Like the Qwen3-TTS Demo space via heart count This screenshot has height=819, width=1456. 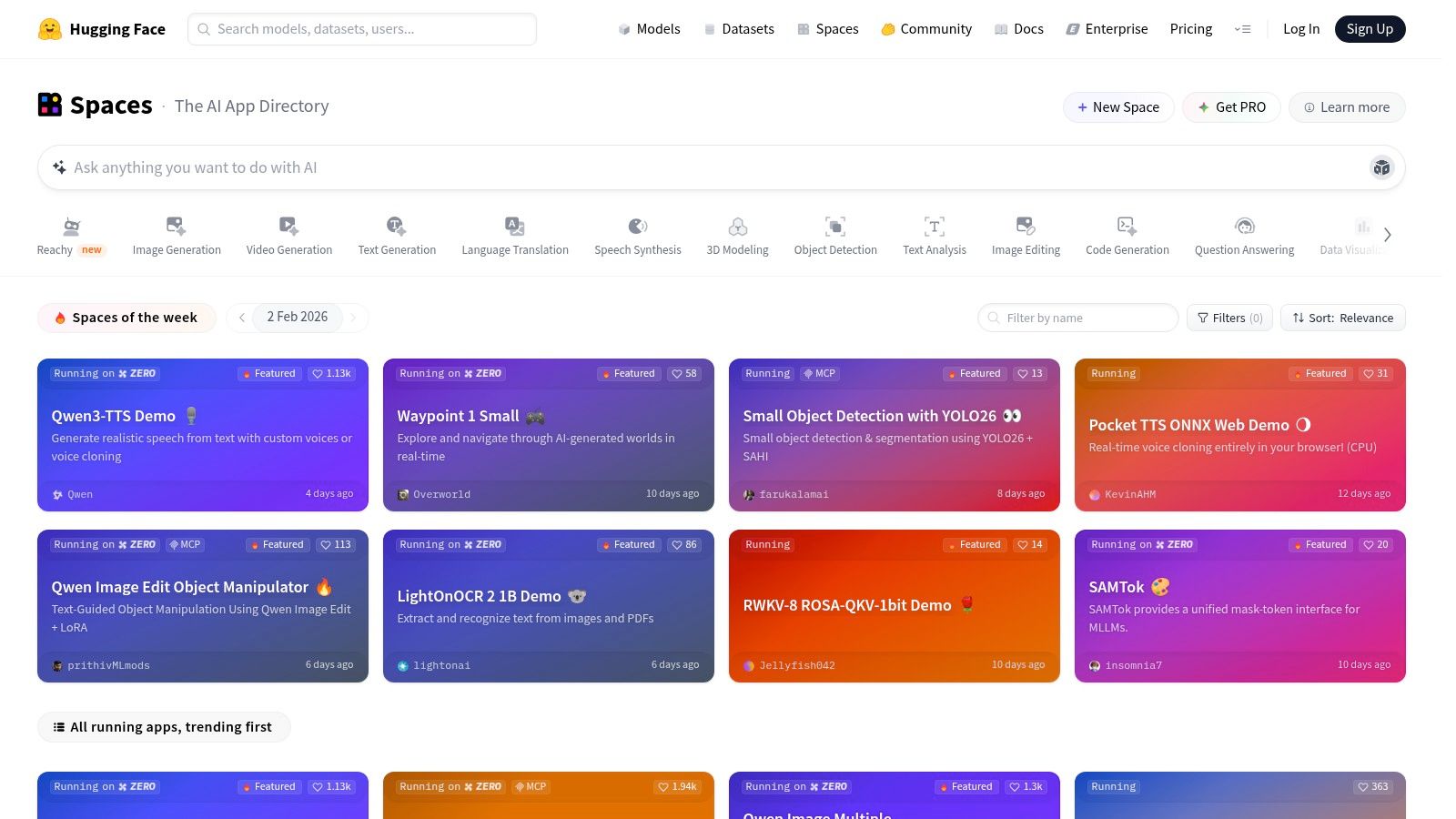[x=331, y=373]
